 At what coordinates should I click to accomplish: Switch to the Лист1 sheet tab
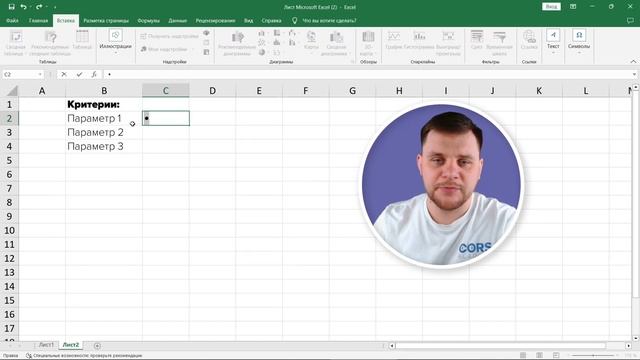[x=46, y=345]
